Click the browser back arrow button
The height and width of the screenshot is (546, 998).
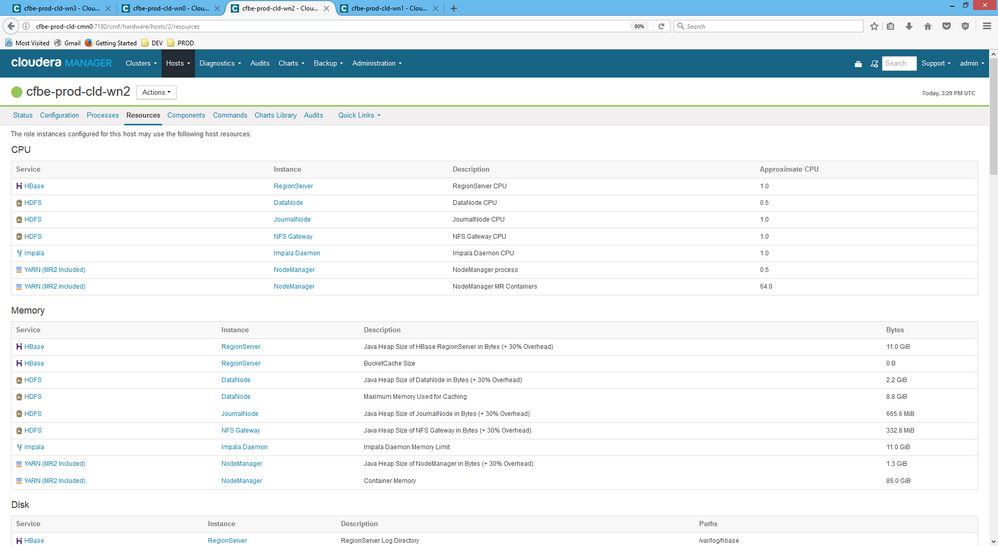click(11, 26)
